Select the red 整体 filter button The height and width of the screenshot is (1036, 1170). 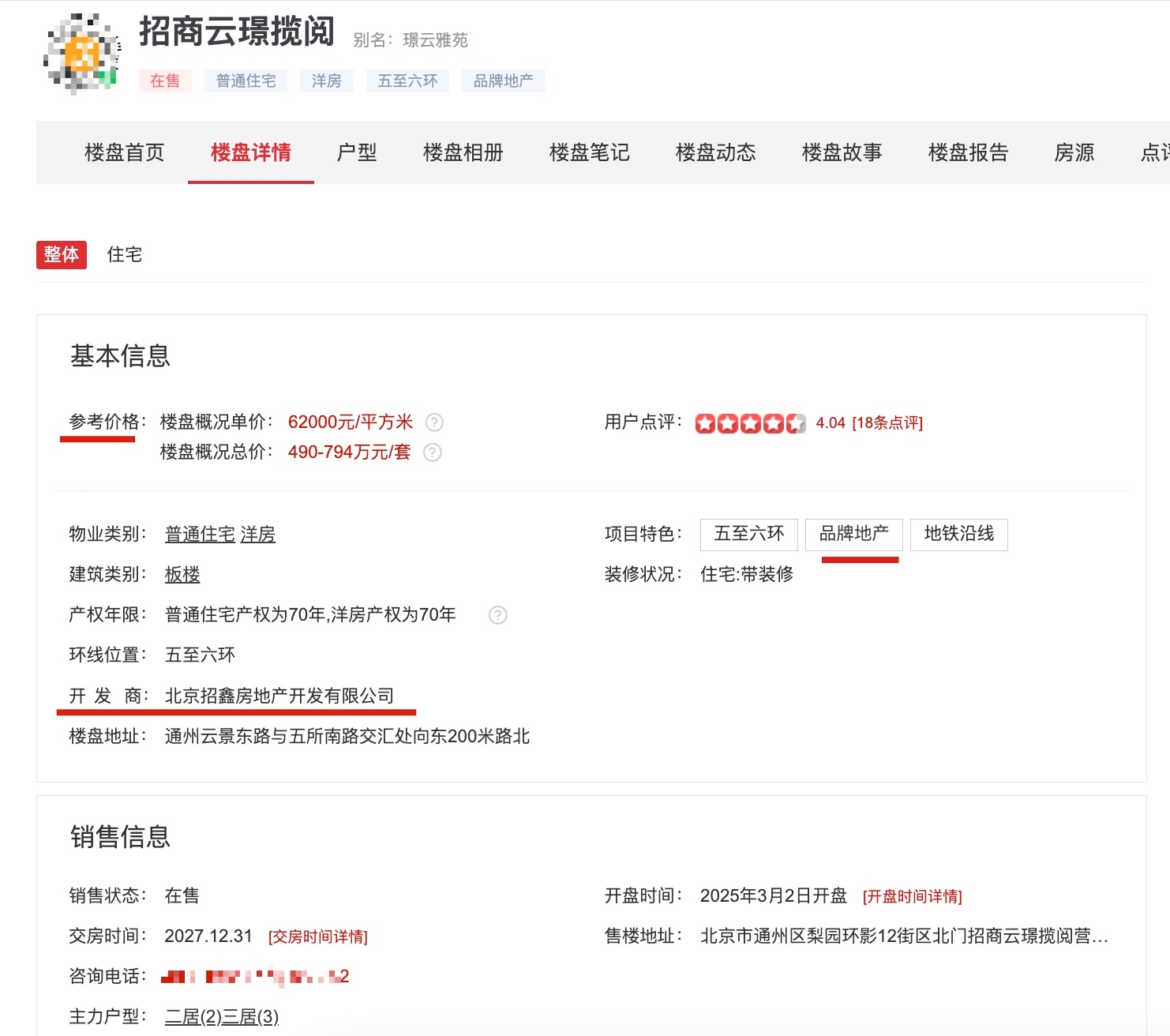[62, 254]
